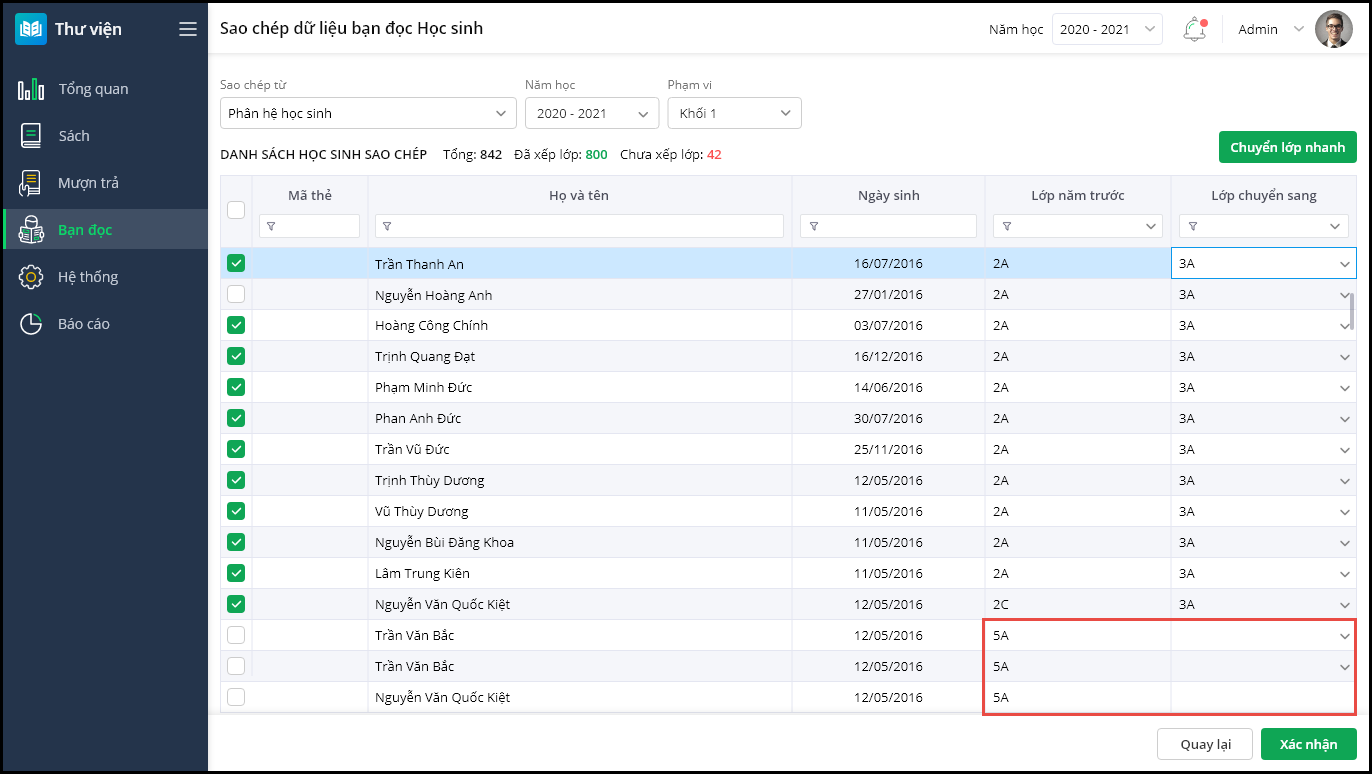1372x774 pixels.
Task: Check the box for Nguyễn Hoàng Anh
Action: 236,294
